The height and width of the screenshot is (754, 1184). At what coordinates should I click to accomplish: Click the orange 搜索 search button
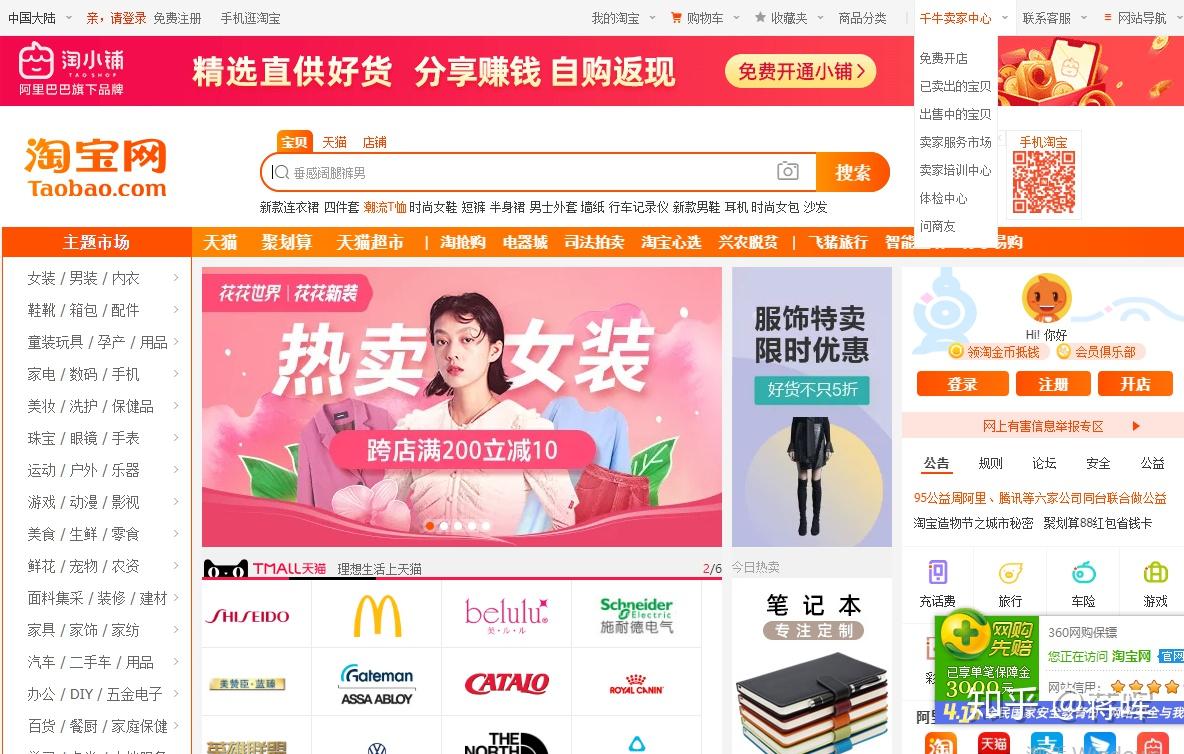pyautogui.click(x=853, y=173)
